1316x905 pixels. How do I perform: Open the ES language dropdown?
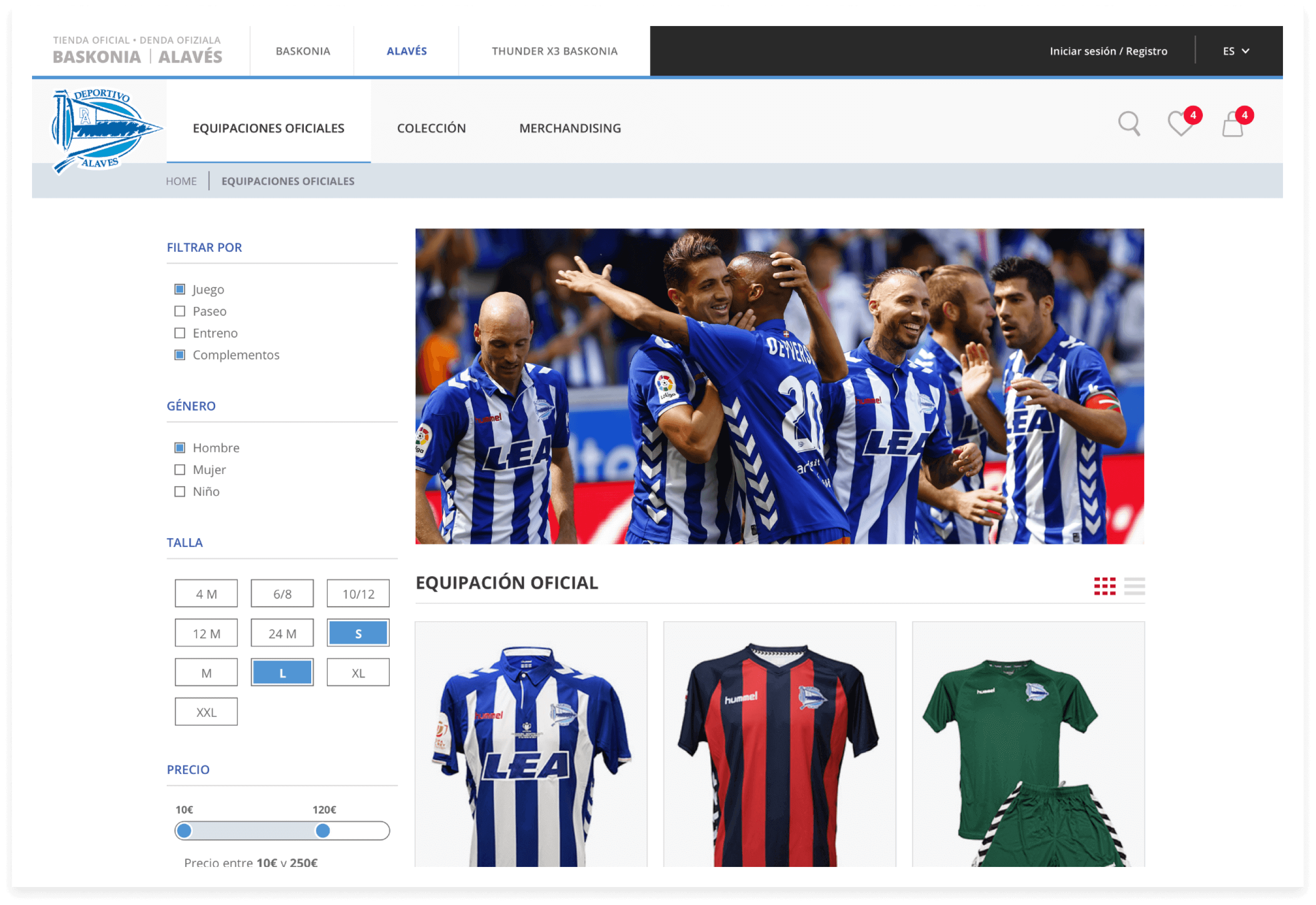coord(1235,51)
